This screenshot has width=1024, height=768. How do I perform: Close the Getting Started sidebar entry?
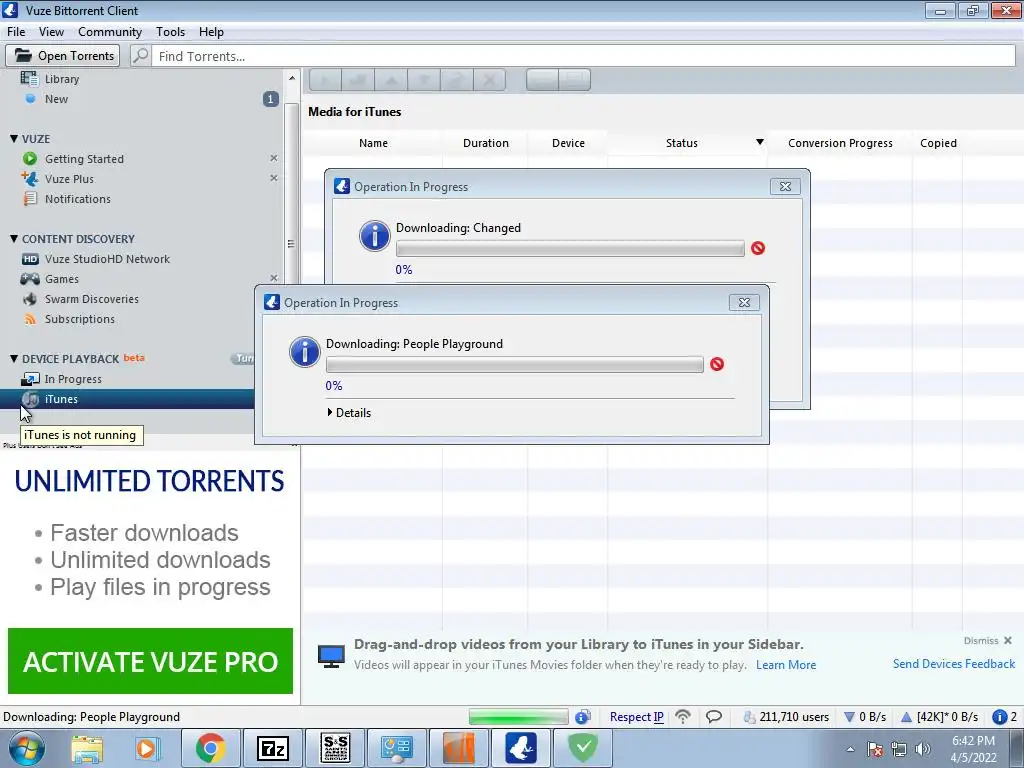tap(274, 158)
